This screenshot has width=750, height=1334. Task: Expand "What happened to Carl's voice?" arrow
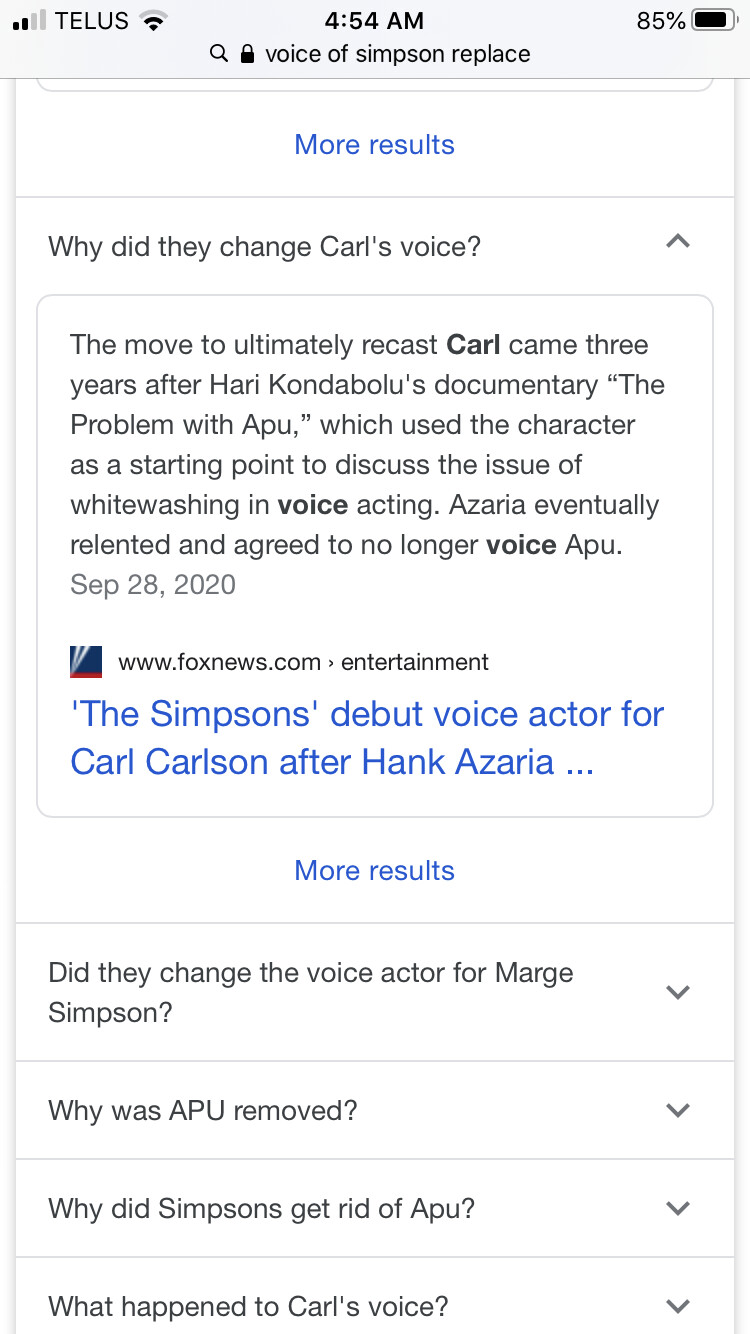pos(678,1306)
